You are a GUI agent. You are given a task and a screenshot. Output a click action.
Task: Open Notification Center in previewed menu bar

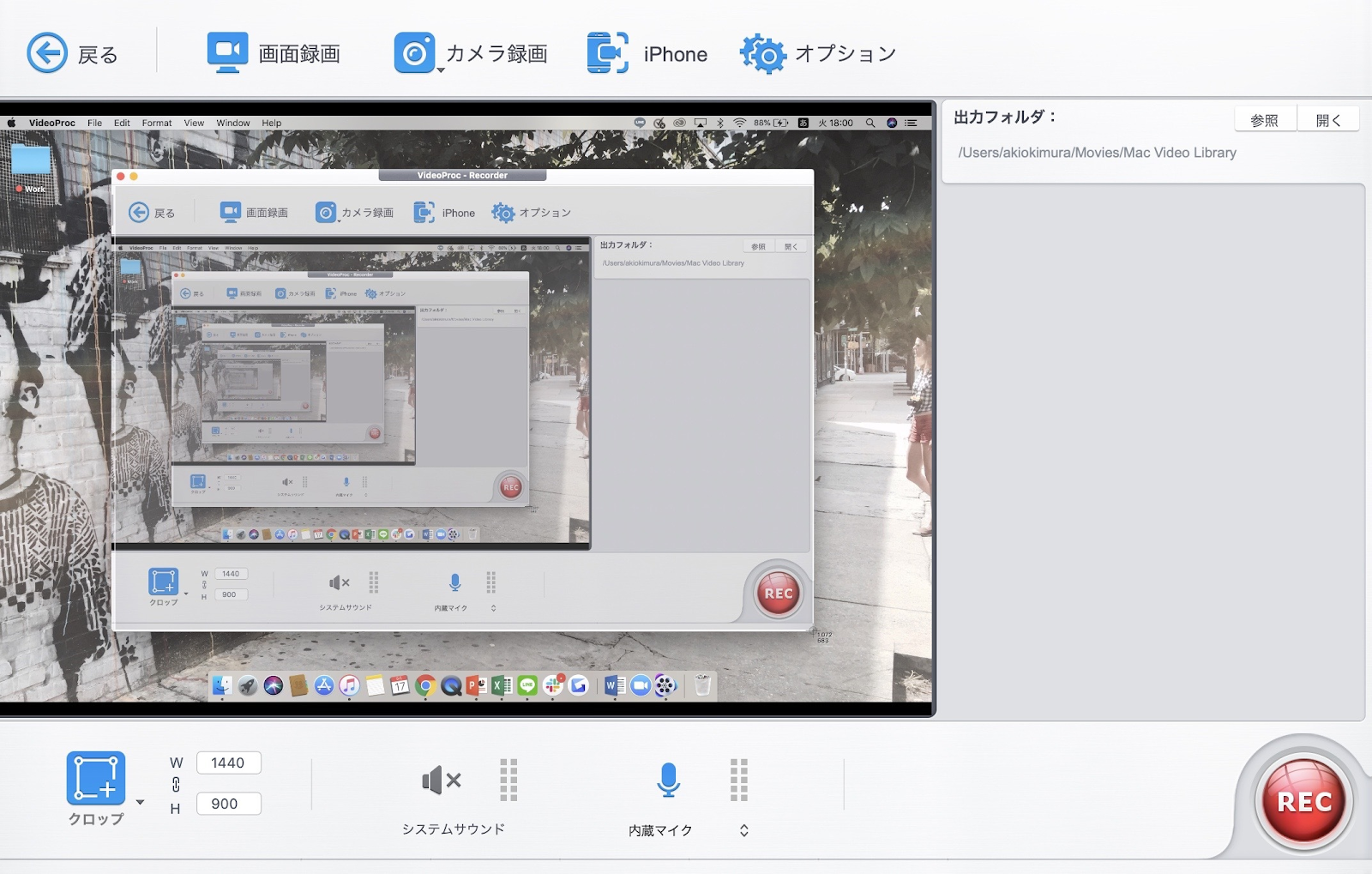click(911, 123)
